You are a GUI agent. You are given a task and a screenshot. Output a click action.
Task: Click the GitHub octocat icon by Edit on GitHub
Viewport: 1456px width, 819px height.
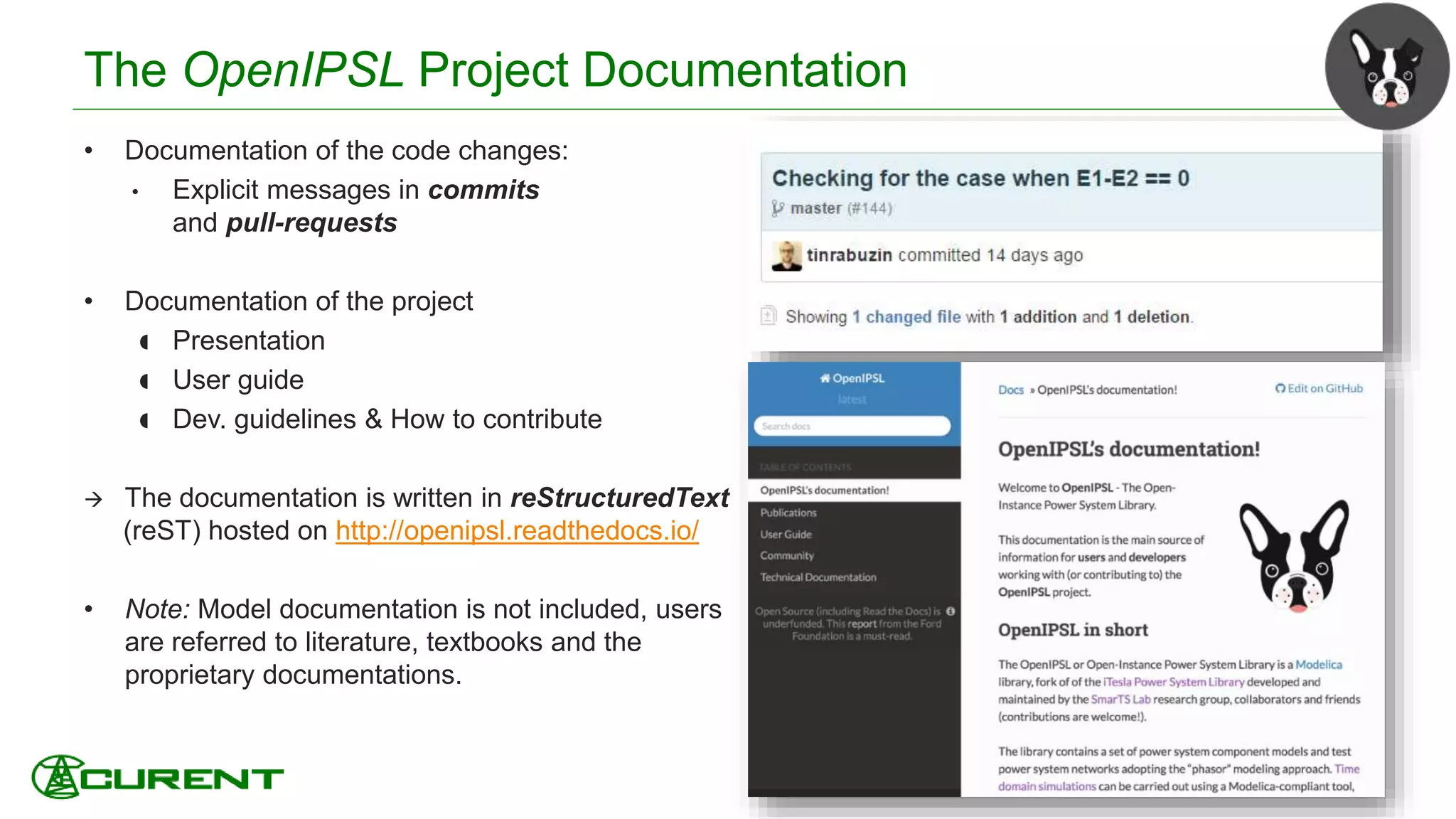click(x=1280, y=388)
